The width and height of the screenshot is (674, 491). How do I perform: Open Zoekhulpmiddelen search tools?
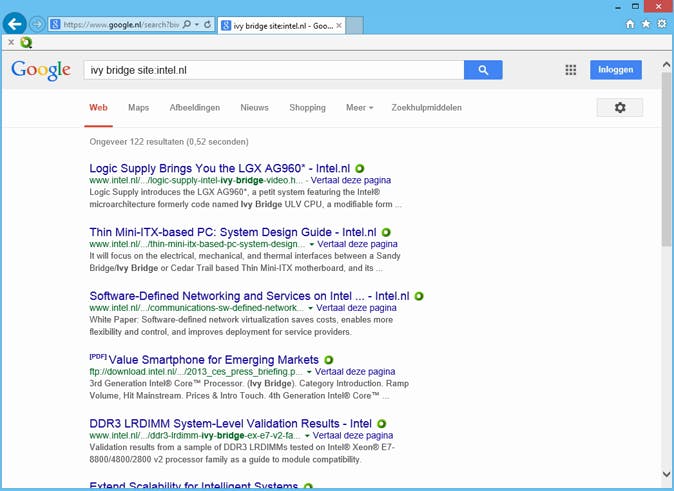point(426,107)
